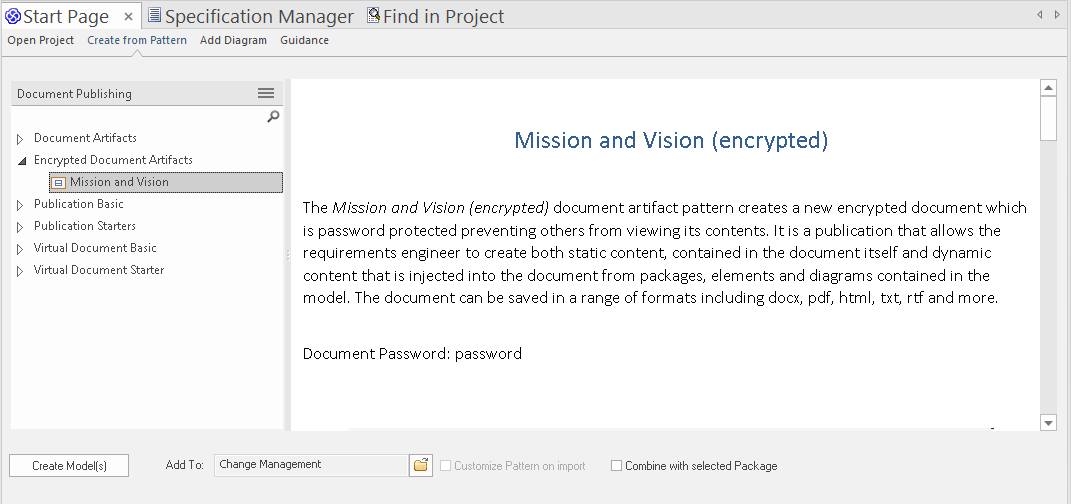Browse Add To package folder icon
The image size is (1071, 504).
(421, 465)
